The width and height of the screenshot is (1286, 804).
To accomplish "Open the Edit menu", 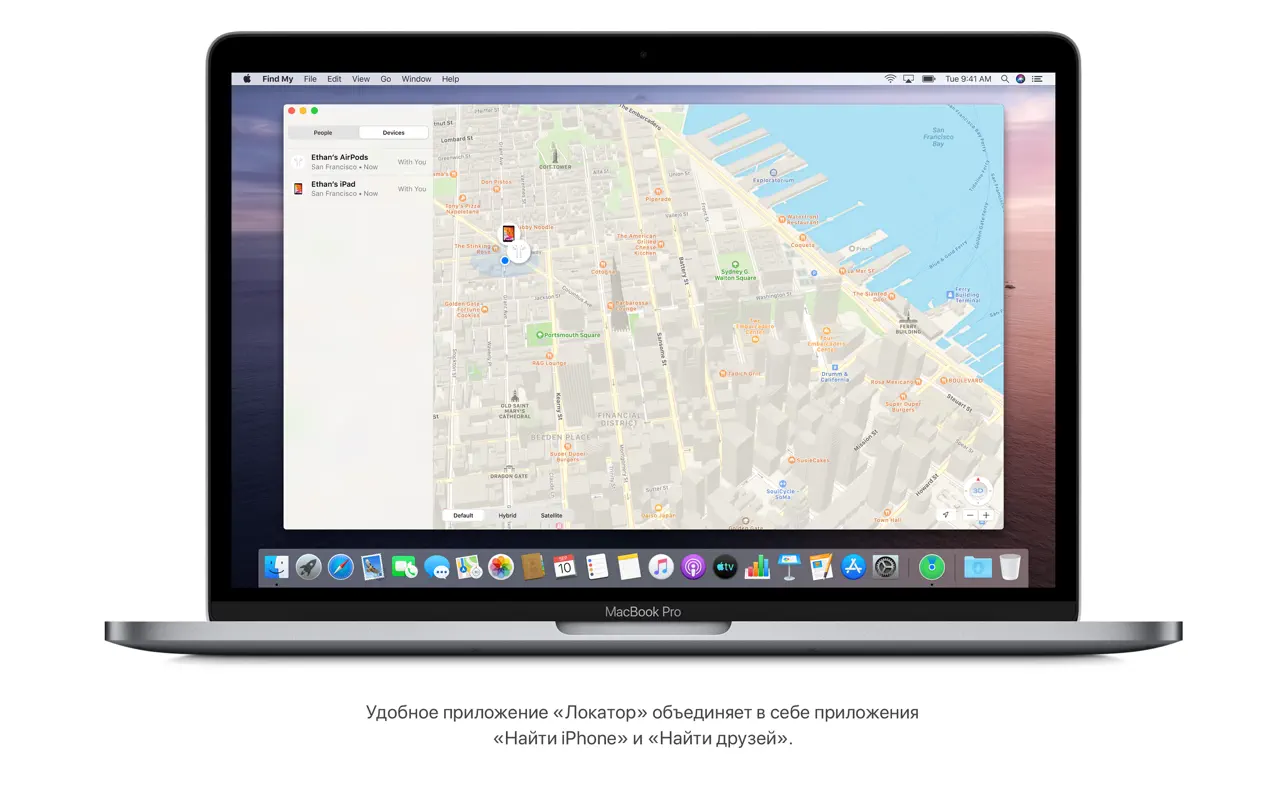I will point(334,79).
